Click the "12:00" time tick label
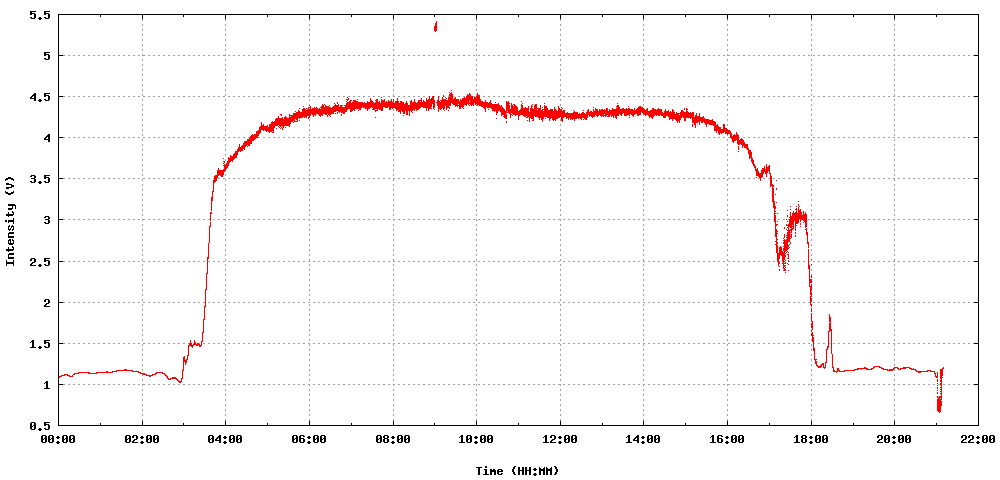The image size is (1000, 480). pyautogui.click(x=560, y=439)
